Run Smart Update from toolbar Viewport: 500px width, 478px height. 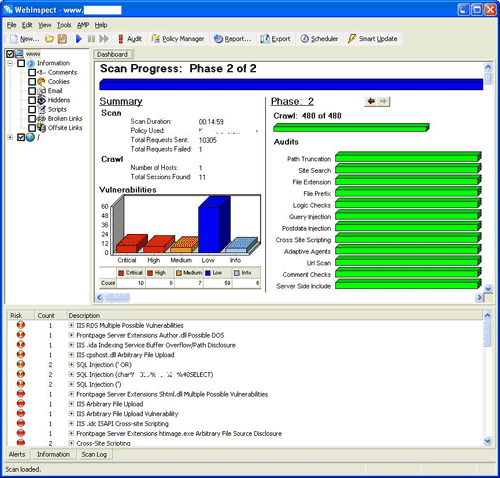(373, 39)
